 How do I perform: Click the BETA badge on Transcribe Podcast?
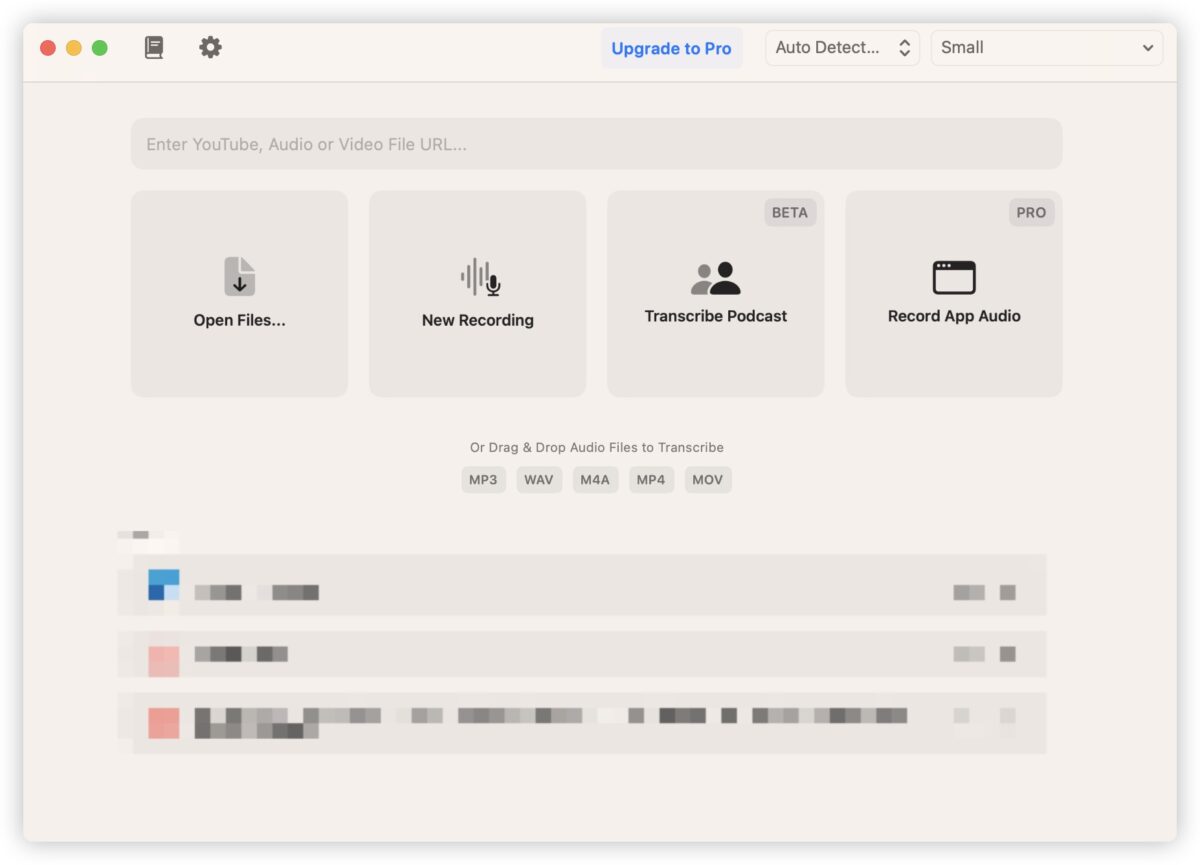(x=789, y=212)
